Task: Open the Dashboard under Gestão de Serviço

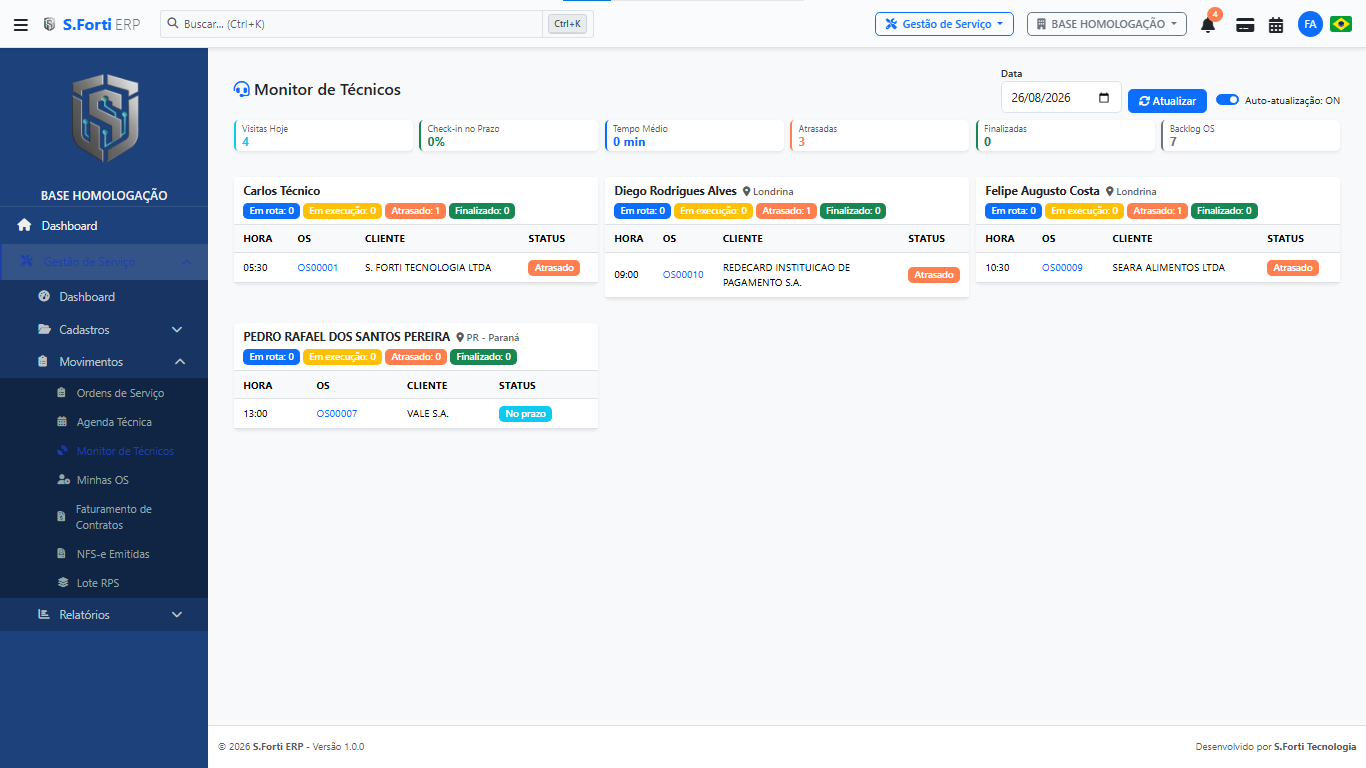Action: 104,296
